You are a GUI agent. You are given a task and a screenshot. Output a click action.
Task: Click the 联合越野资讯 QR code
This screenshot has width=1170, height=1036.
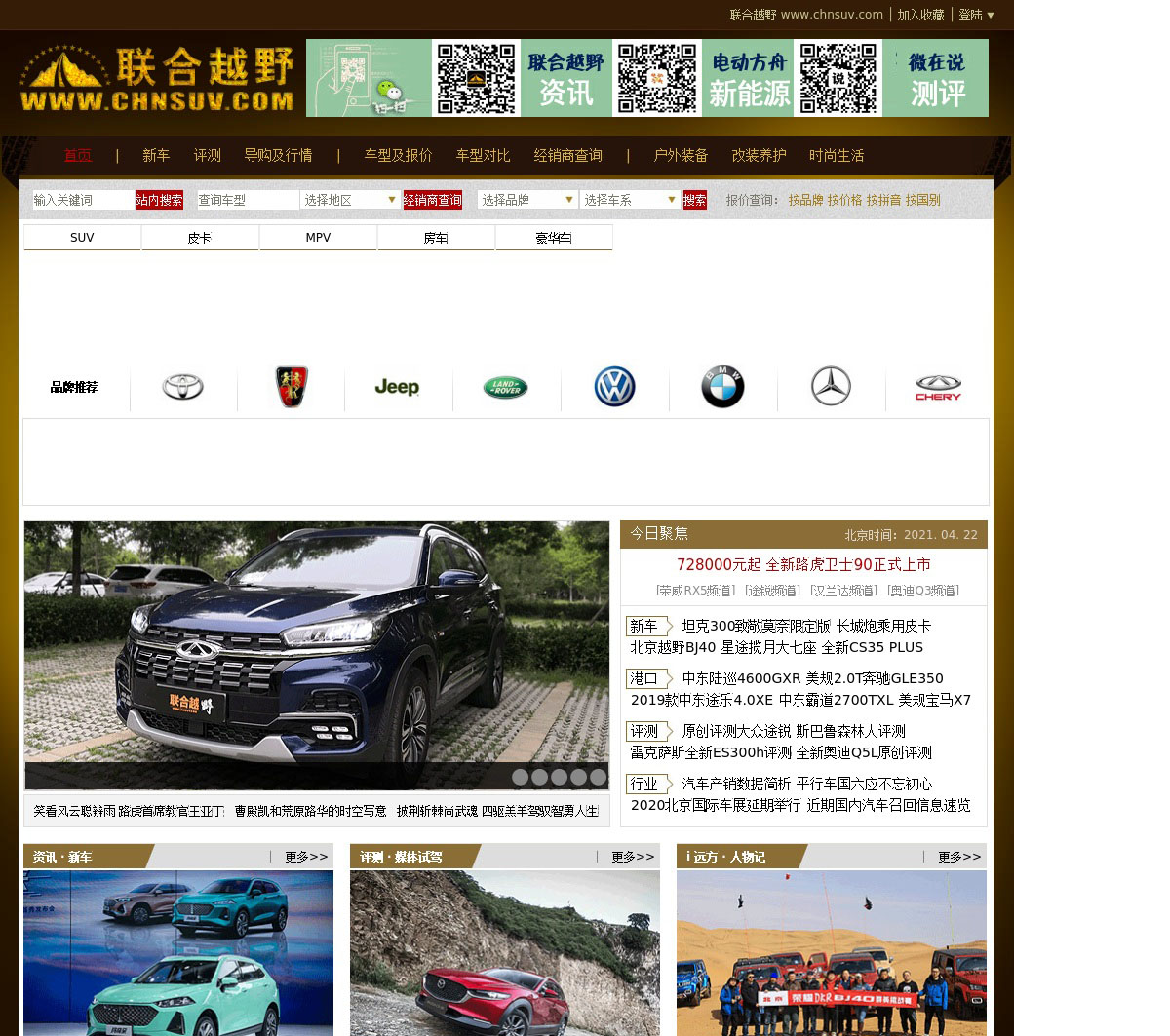point(477,78)
